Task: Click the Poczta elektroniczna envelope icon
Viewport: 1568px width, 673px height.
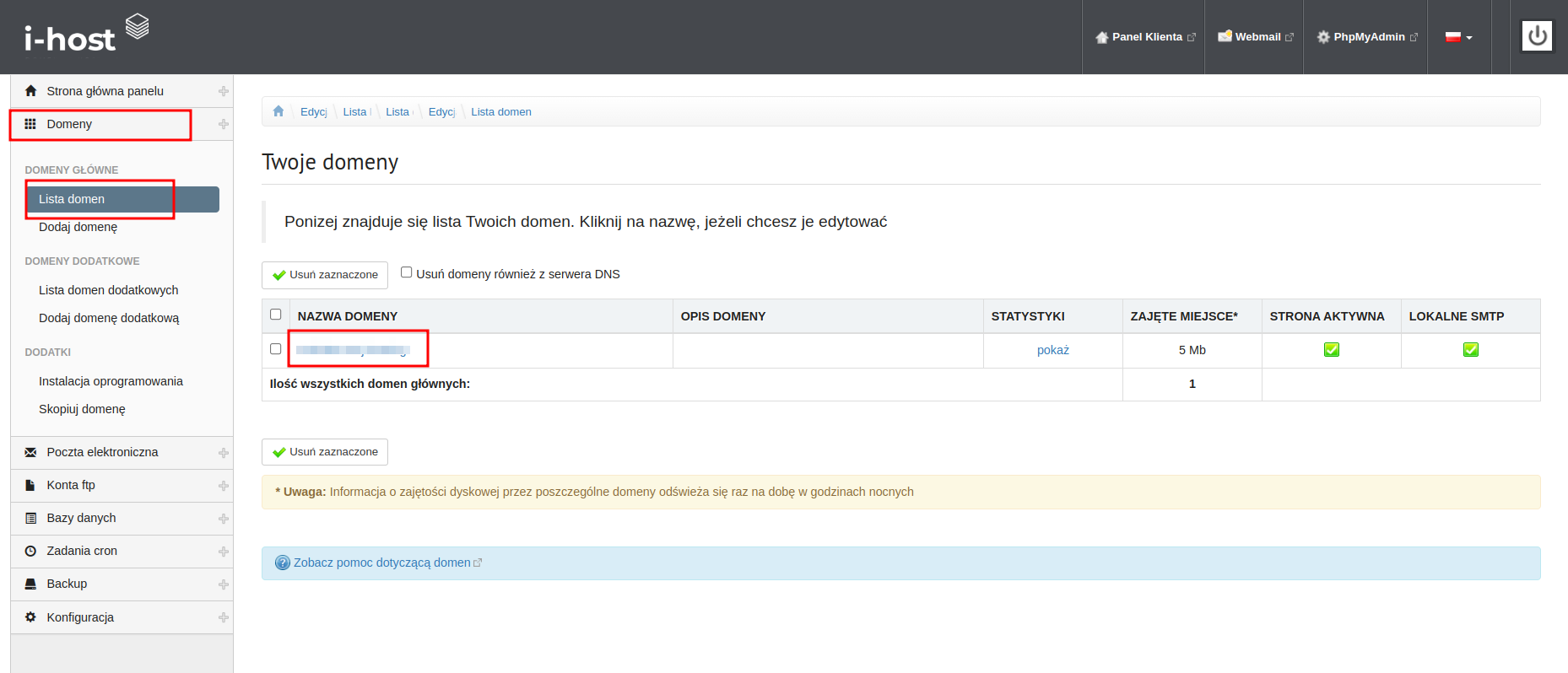Action: (x=30, y=452)
